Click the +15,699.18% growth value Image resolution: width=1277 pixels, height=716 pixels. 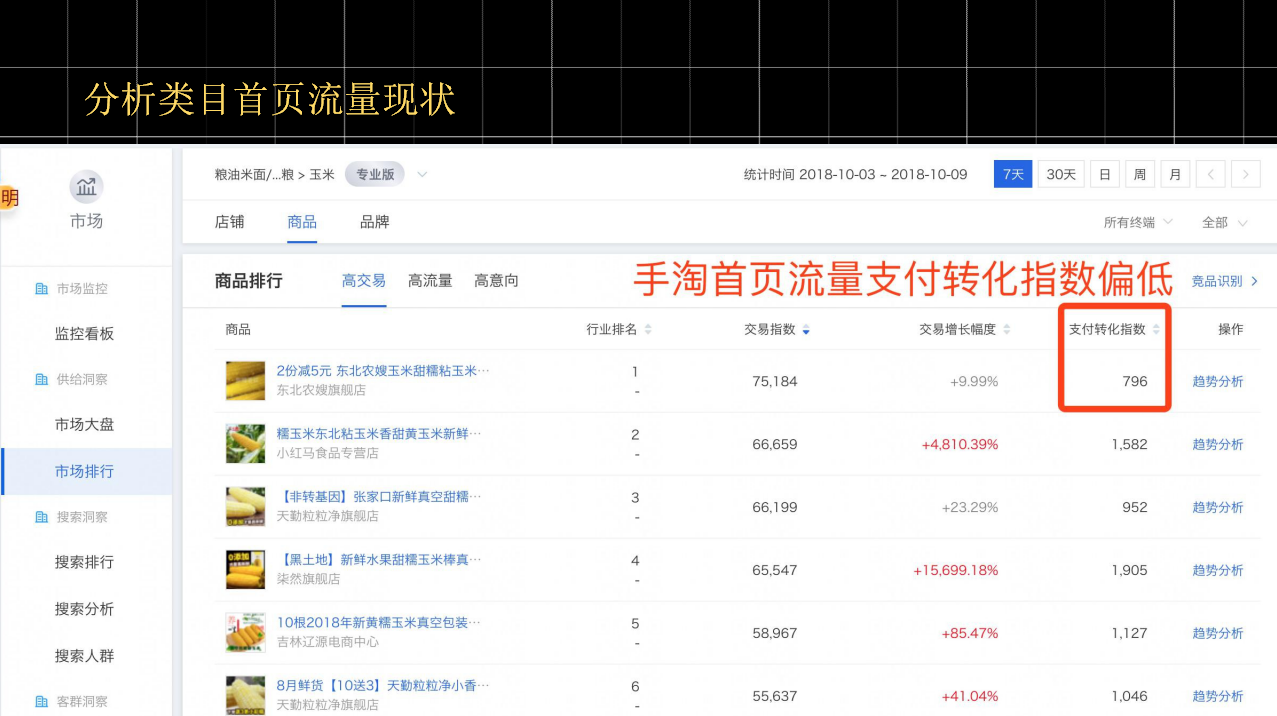(x=956, y=570)
